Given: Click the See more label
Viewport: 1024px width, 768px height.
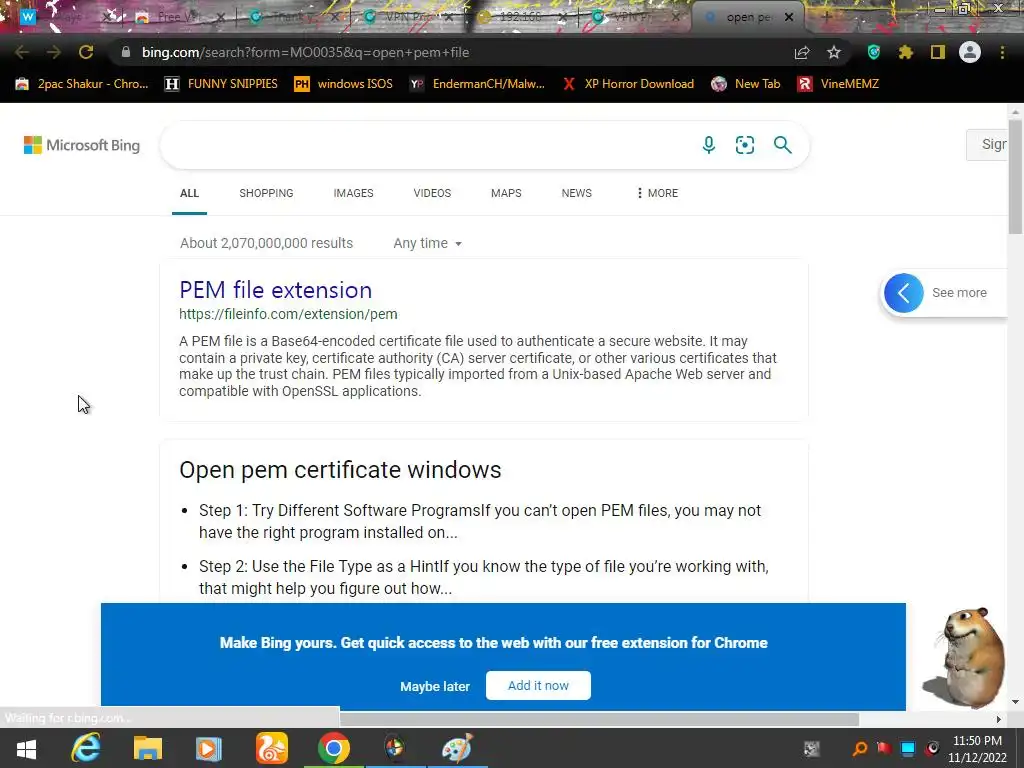Looking at the screenshot, I should tap(959, 293).
